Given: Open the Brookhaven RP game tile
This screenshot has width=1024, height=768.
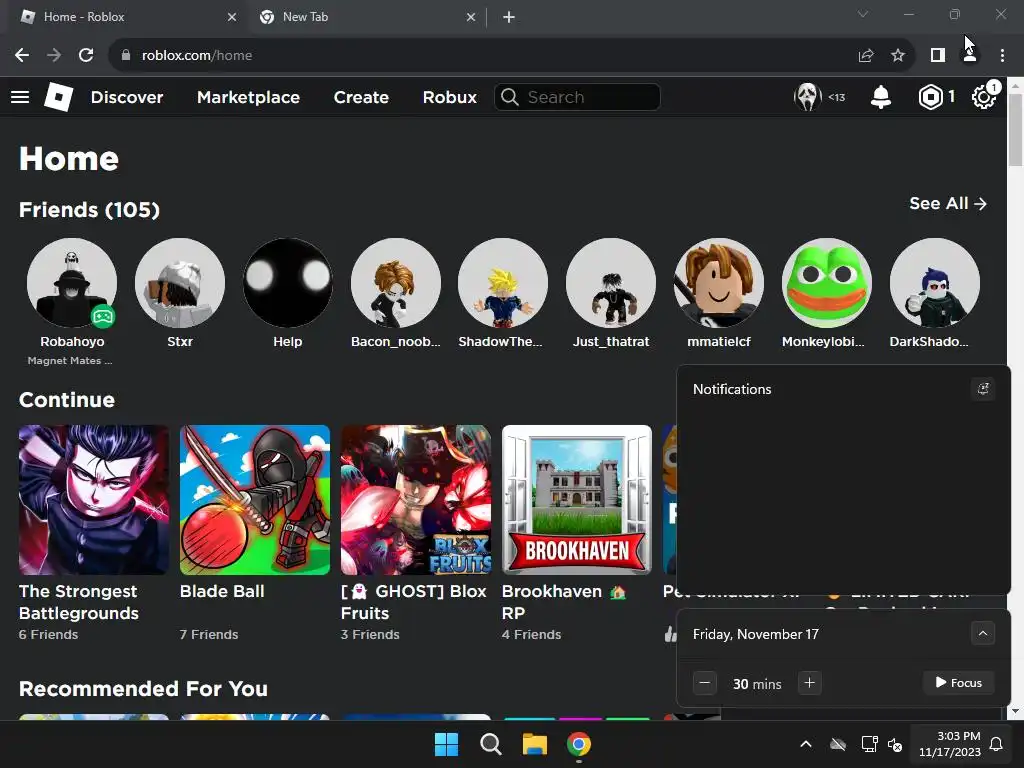Looking at the screenshot, I should click(577, 500).
